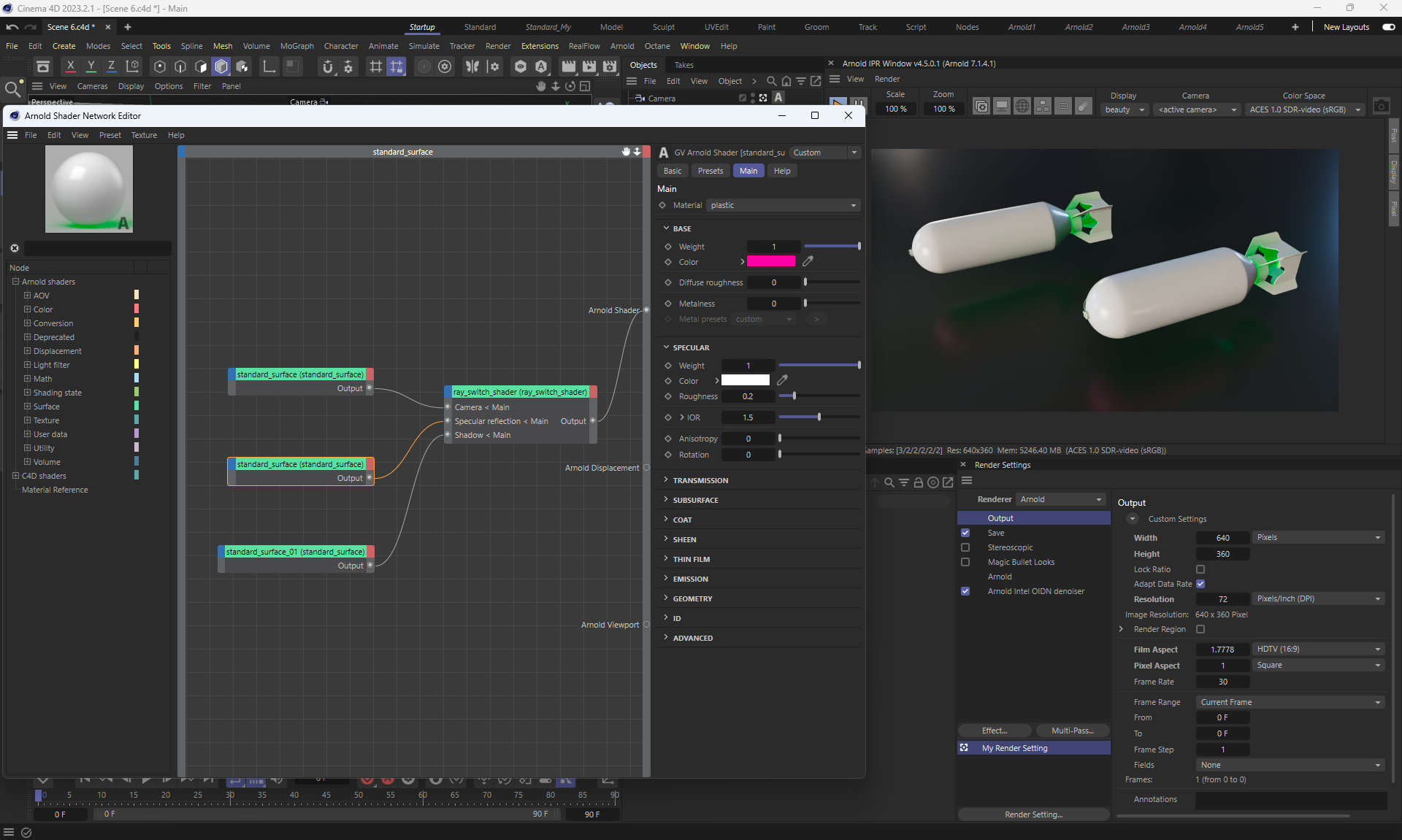Open the MoGraph menu

coord(296,46)
